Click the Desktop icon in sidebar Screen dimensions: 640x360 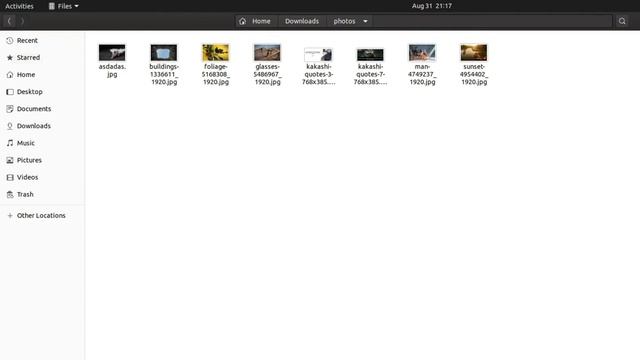coord(10,92)
